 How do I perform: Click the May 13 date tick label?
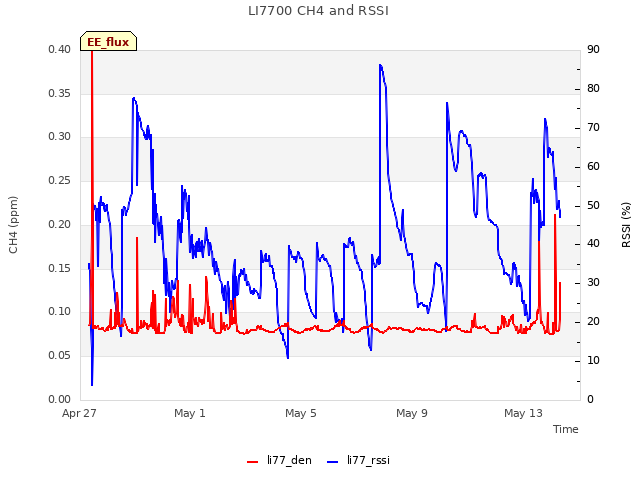pyautogui.click(x=523, y=413)
